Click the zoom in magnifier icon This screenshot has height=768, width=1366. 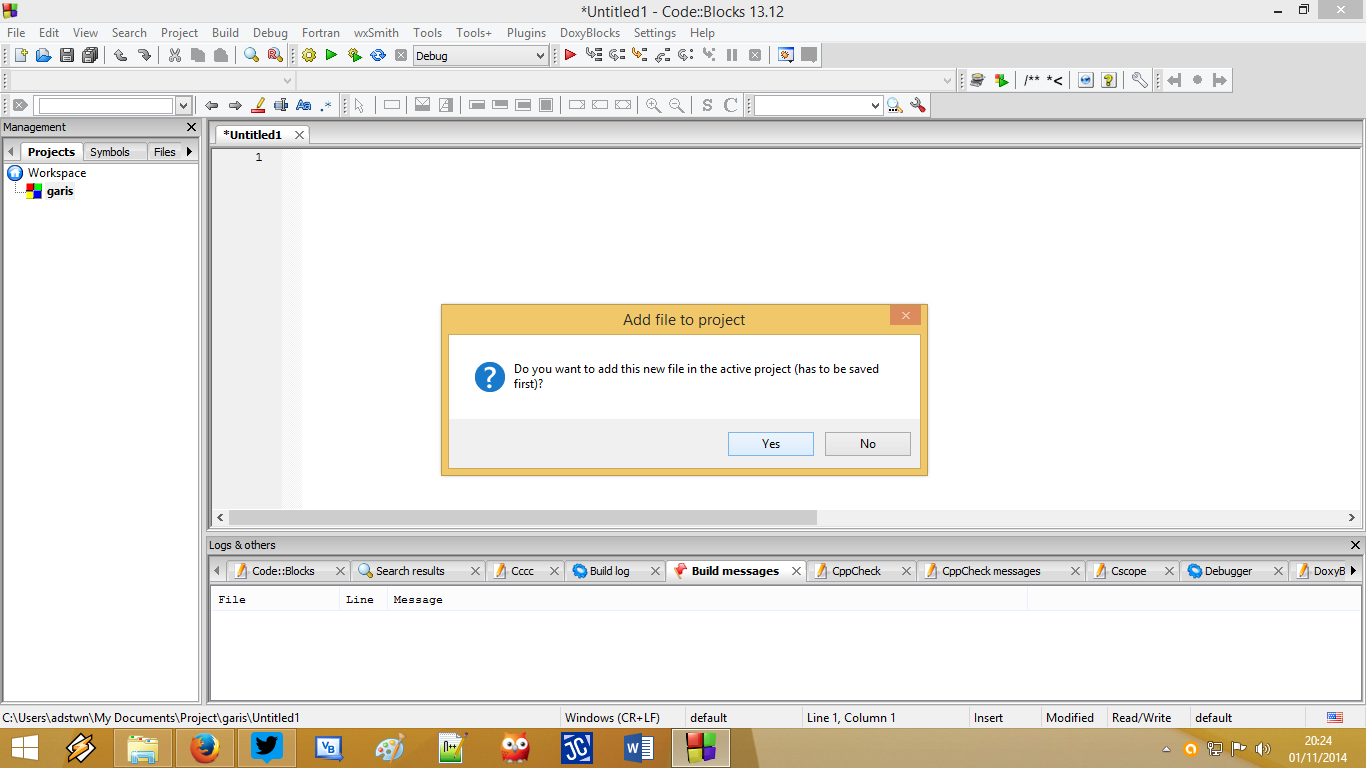pos(653,105)
